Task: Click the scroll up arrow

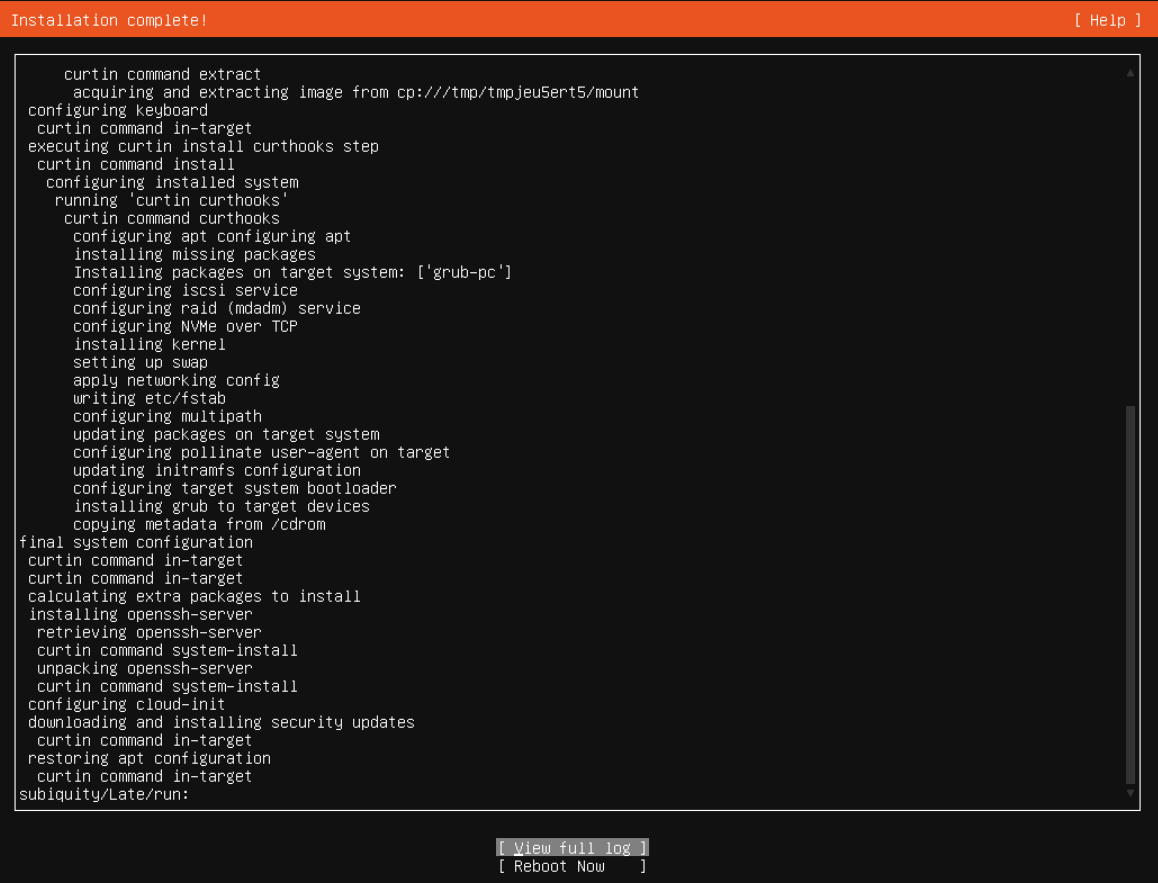Action: [x=1130, y=72]
